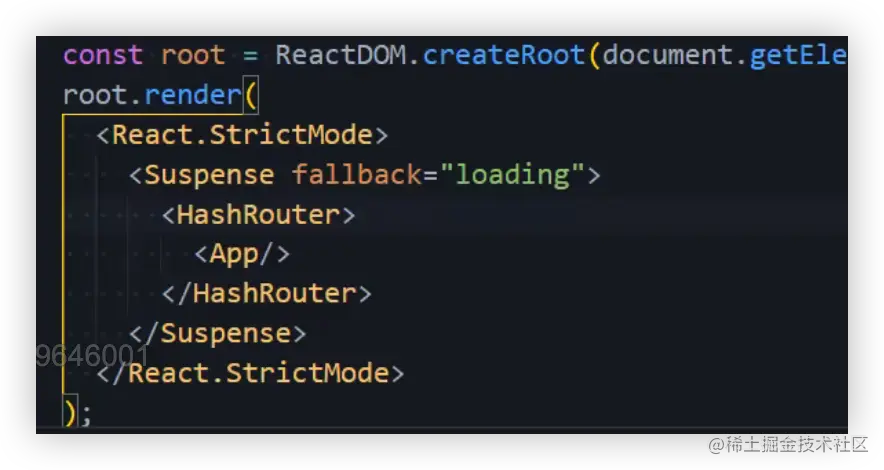The image size is (884, 470).
Task: Click the <App/> component tag
Action: [x=242, y=255]
